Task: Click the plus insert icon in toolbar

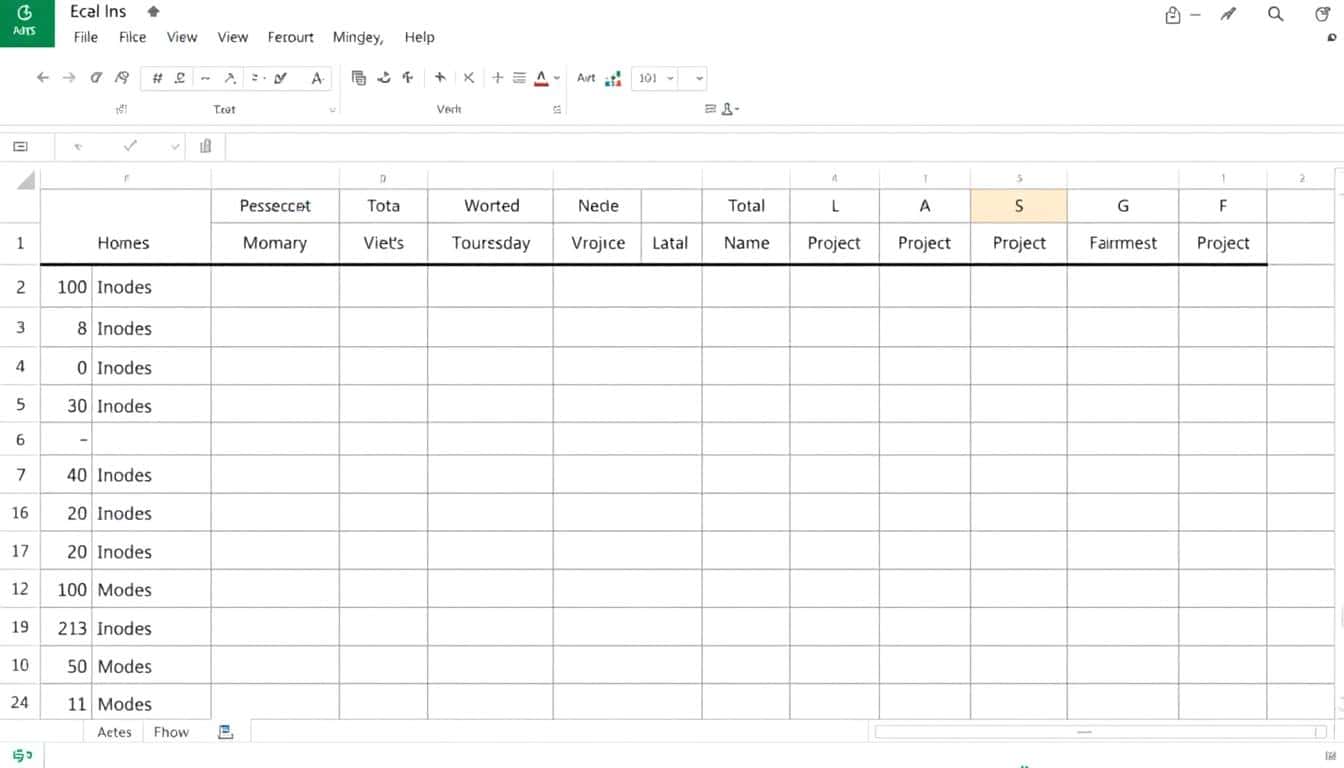Action: 497,77
